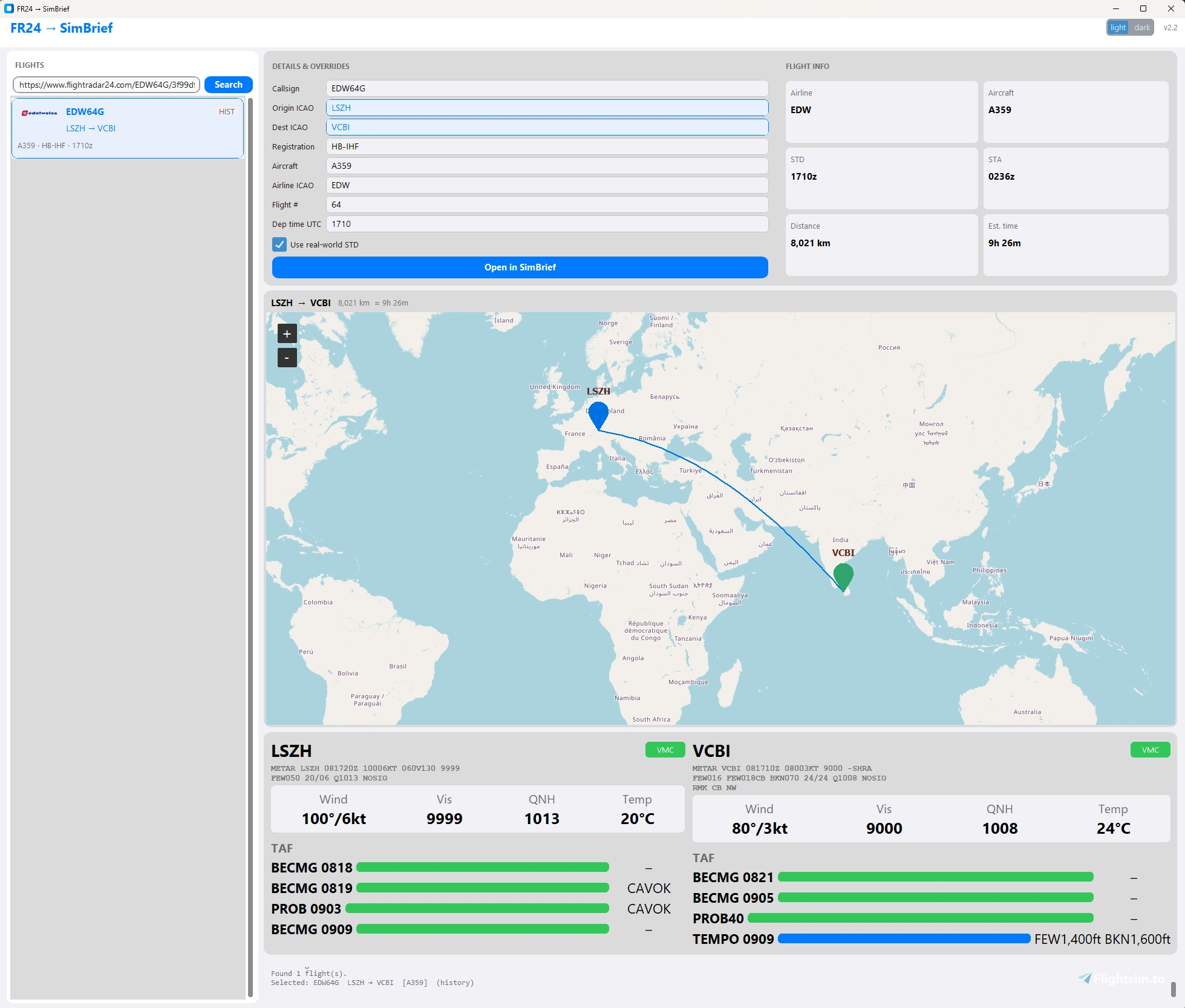Viewport: 1185px width, 1008px height.
Task: Click the FR24 SimBrief app icon in title bar
Action: coord(8,8)
